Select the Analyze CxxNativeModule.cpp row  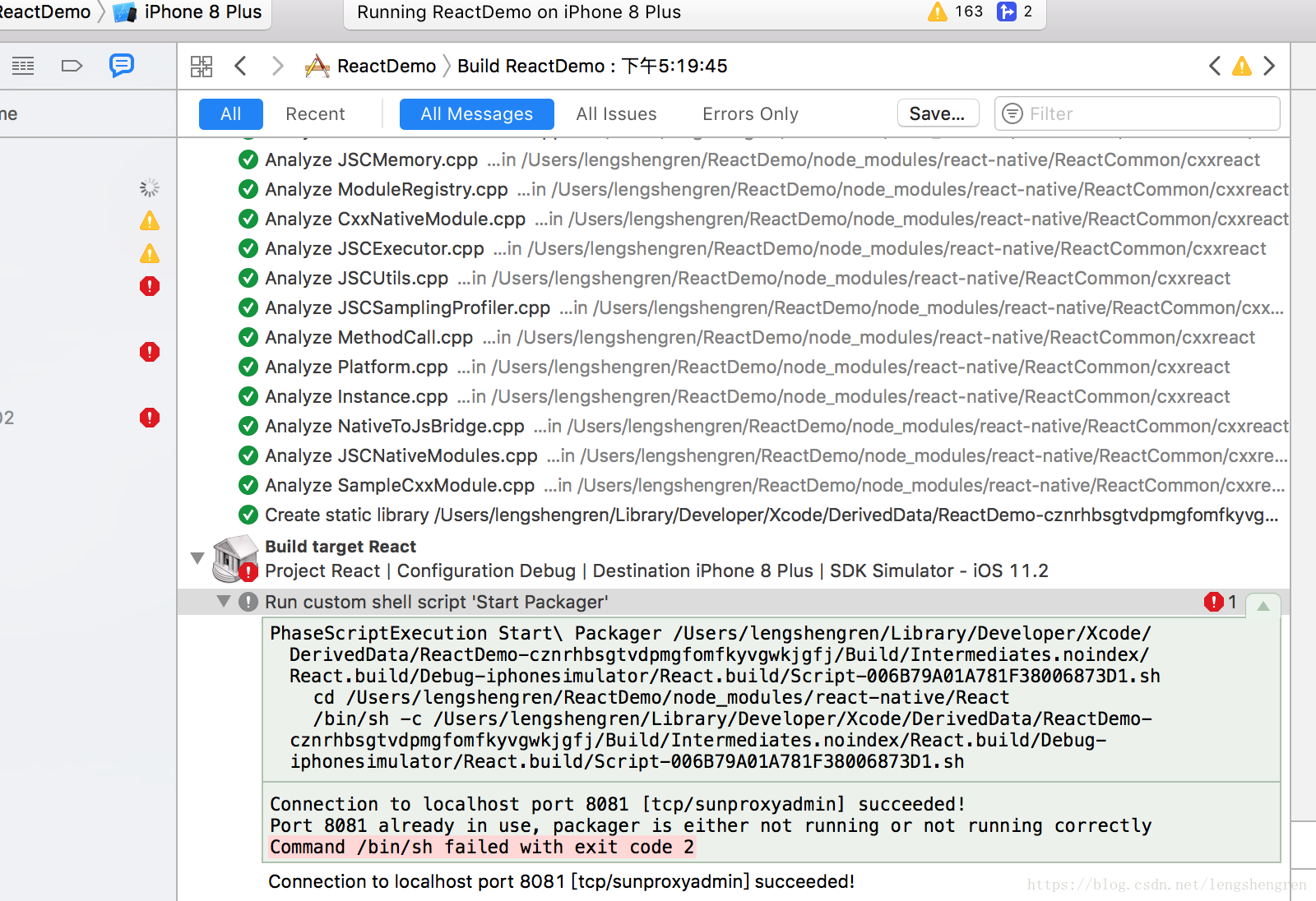tap(734, 219)
